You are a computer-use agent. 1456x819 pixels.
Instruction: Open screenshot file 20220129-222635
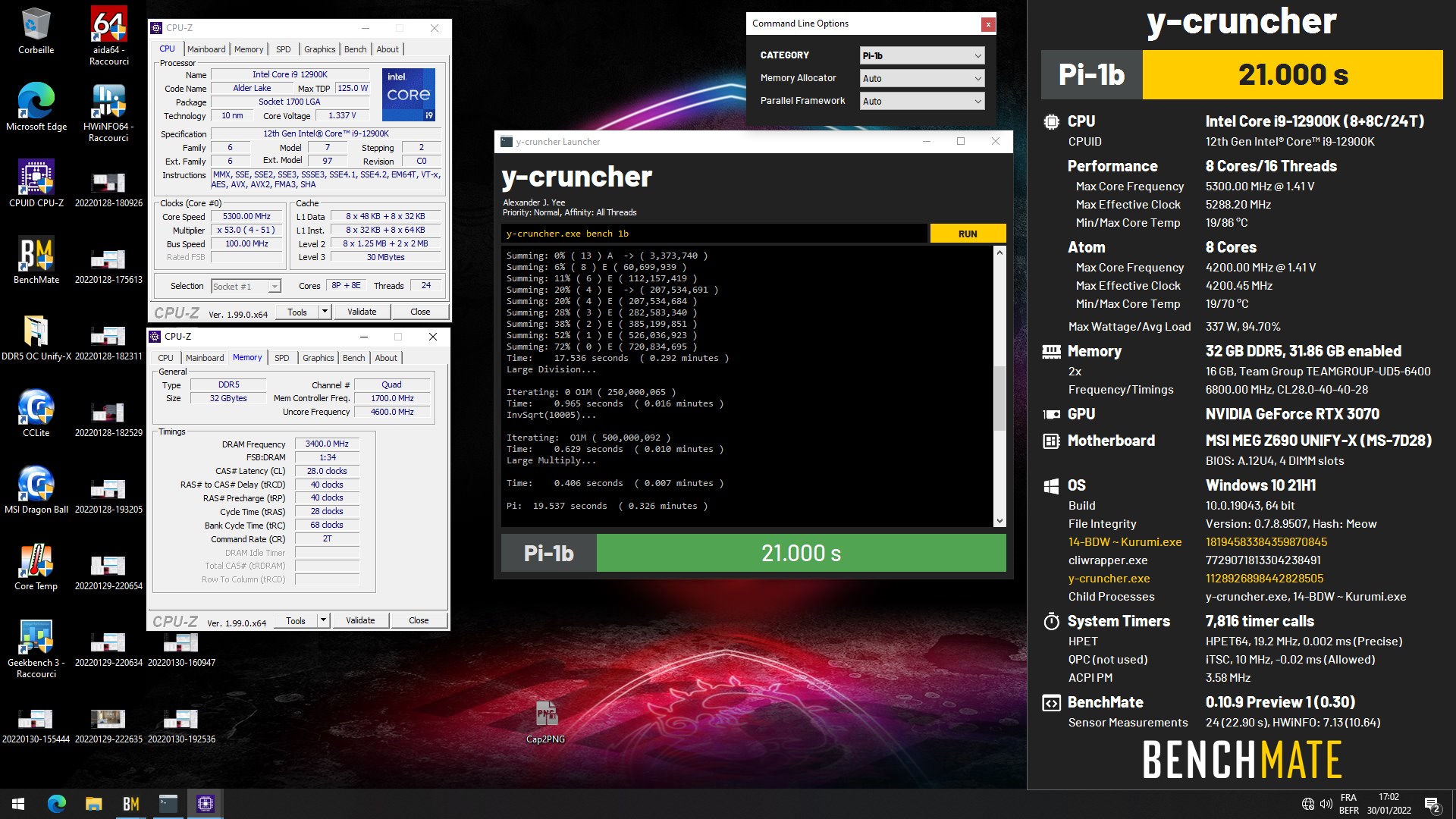(x=108, y=726)
